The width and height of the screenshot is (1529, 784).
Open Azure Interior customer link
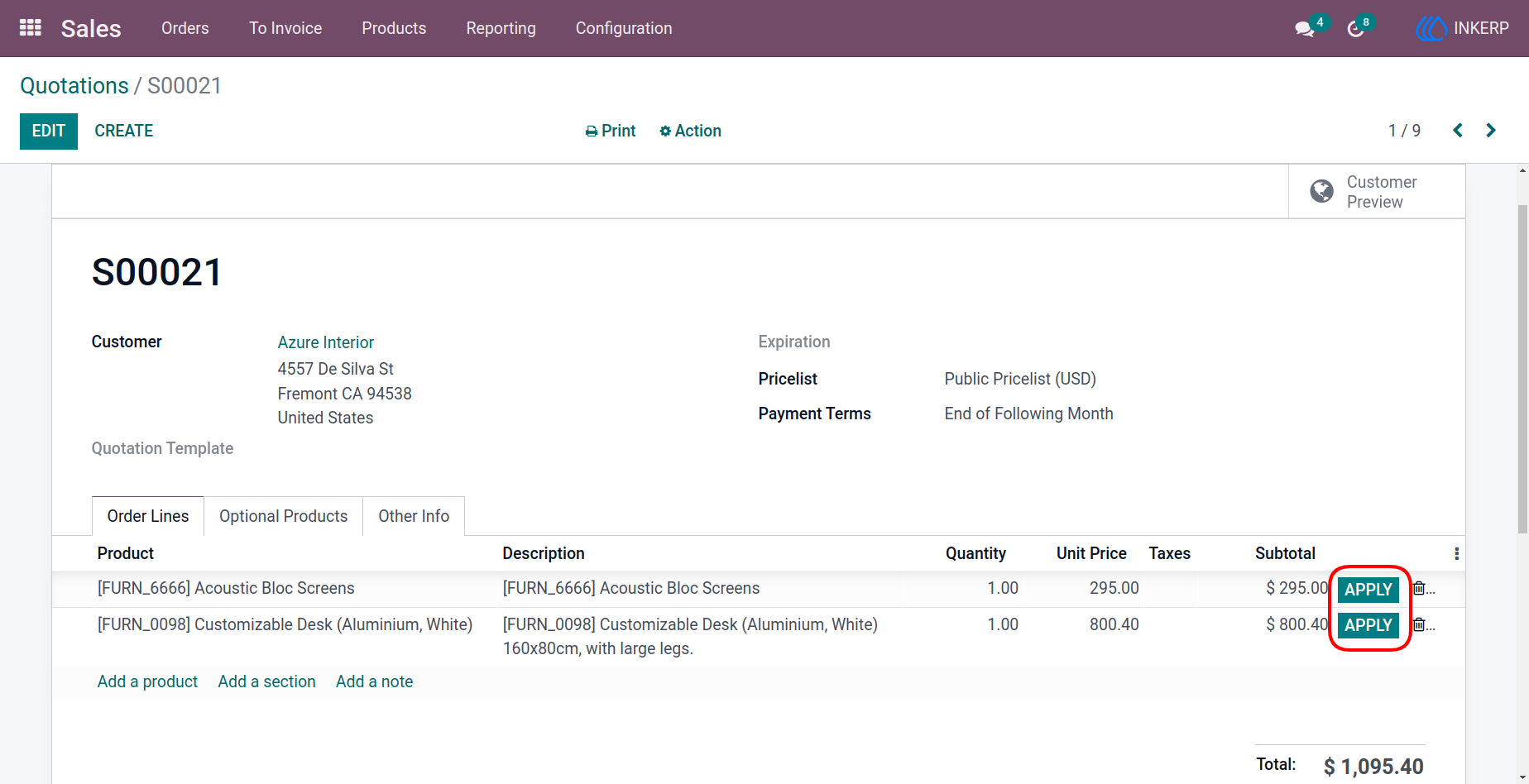coord(325,342)
